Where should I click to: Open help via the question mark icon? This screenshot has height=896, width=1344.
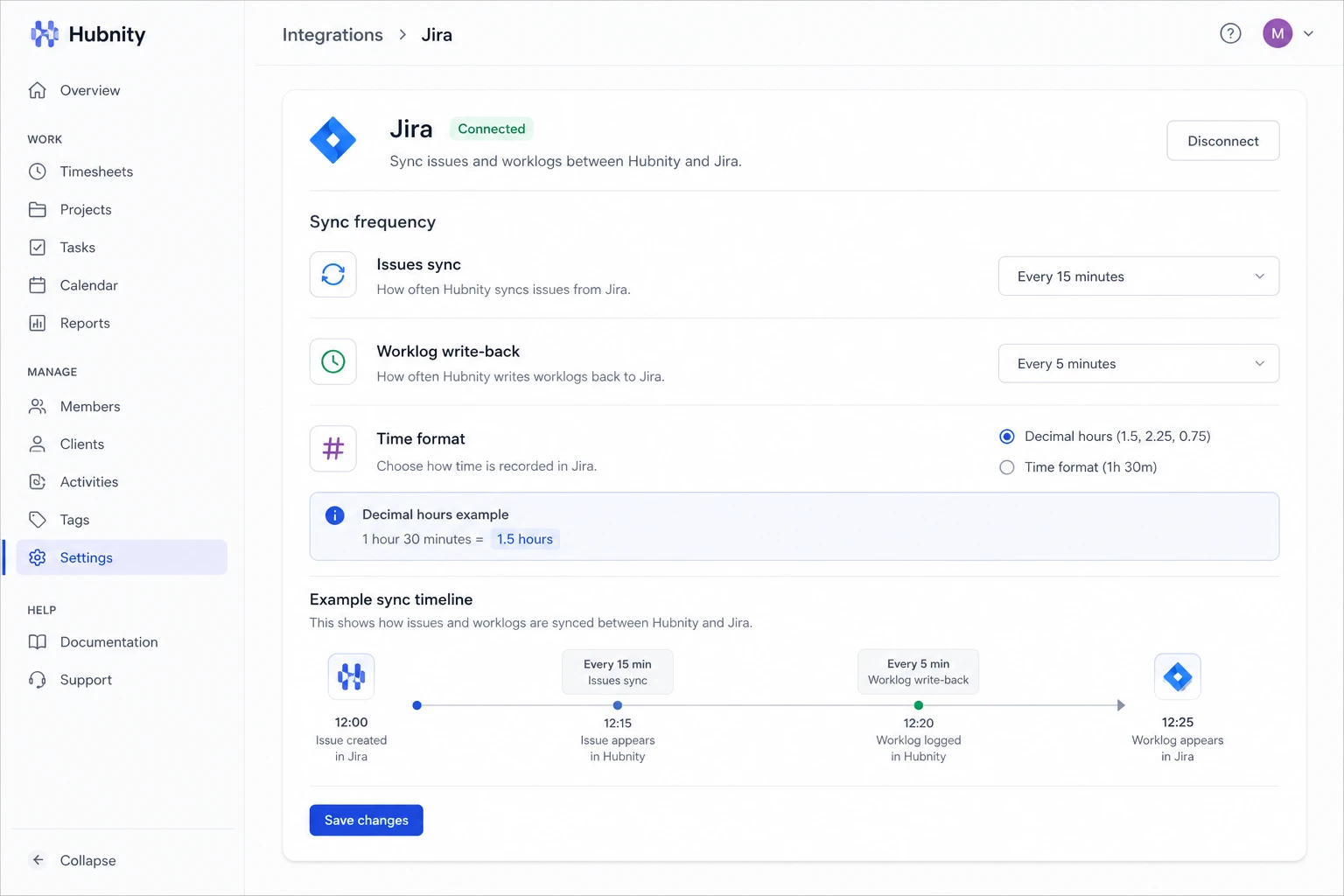click(x=1230, y=33)
